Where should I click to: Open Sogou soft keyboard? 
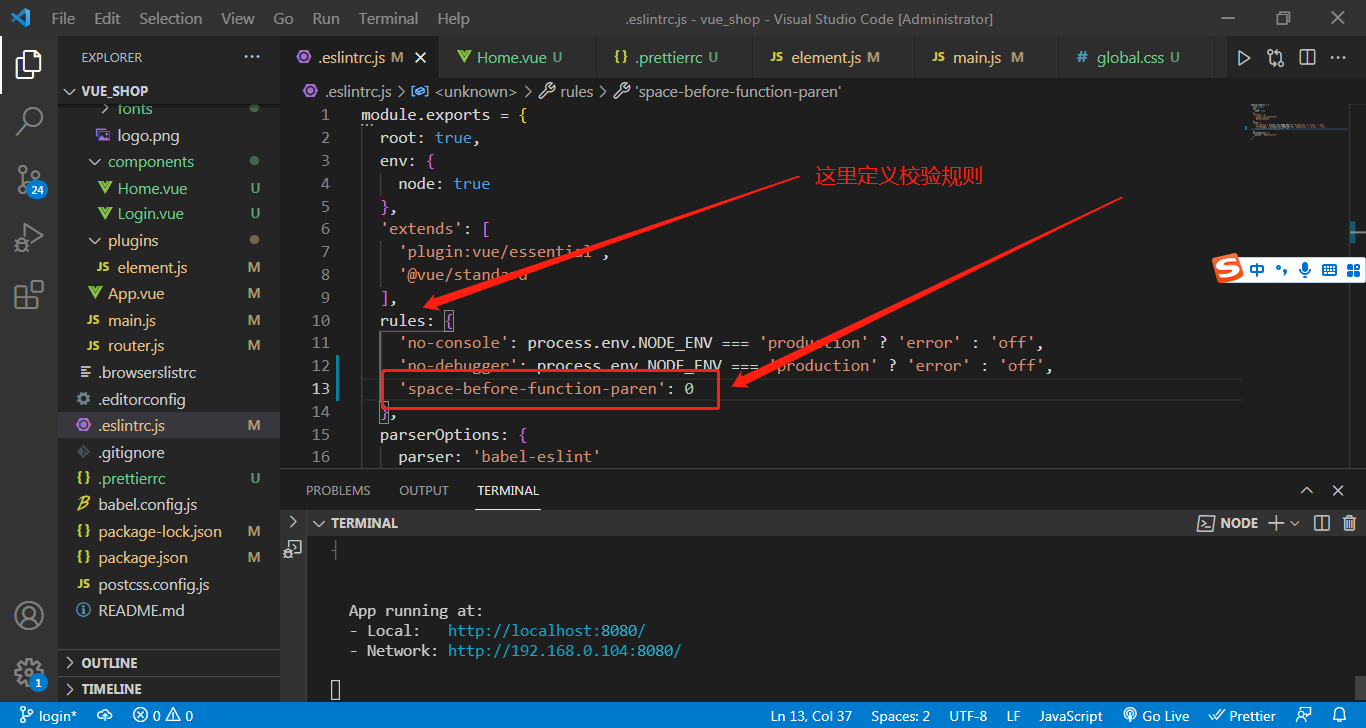(1329, 270)
